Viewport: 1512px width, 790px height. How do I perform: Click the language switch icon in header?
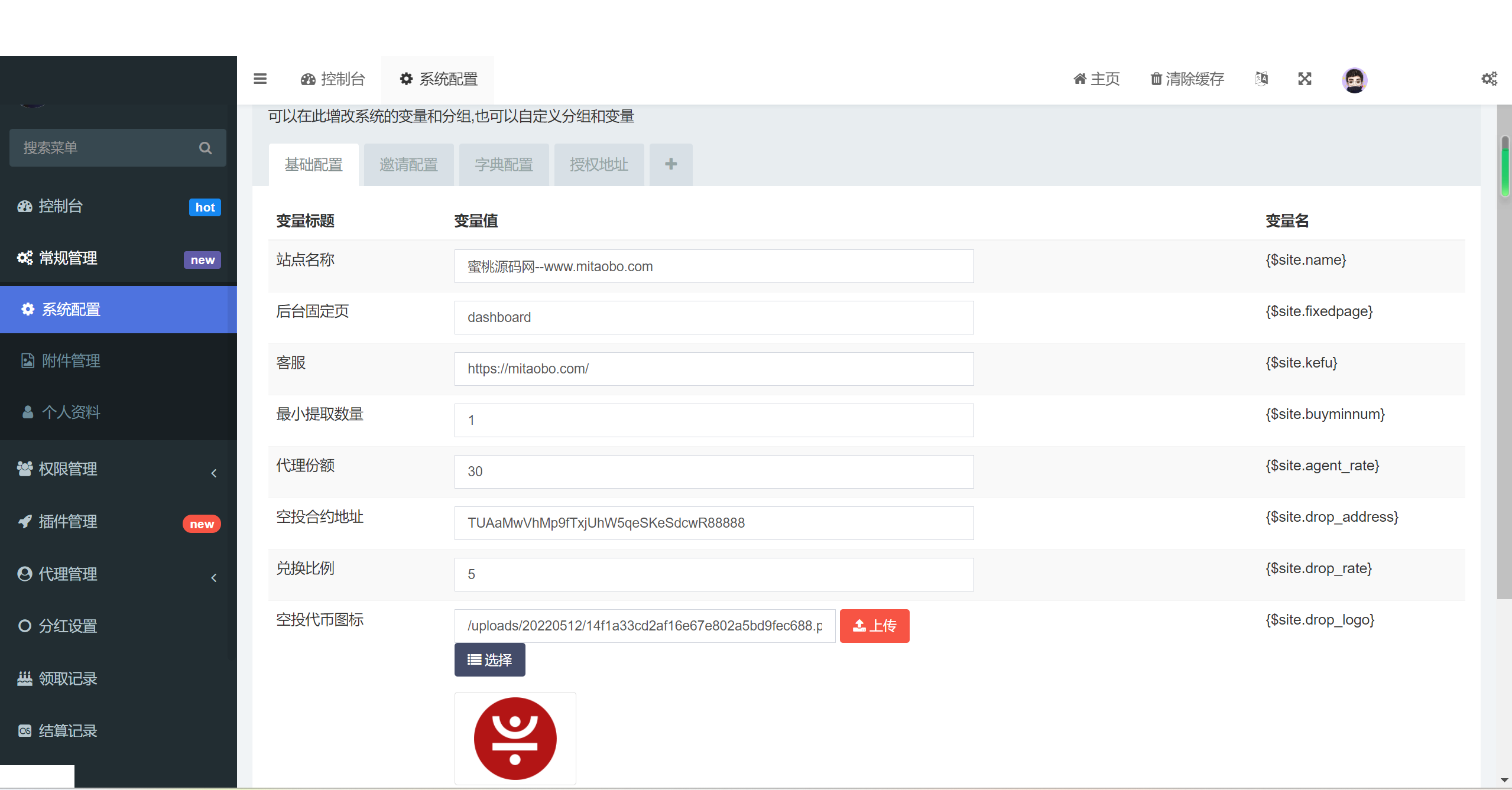(x=1261, y=79)
